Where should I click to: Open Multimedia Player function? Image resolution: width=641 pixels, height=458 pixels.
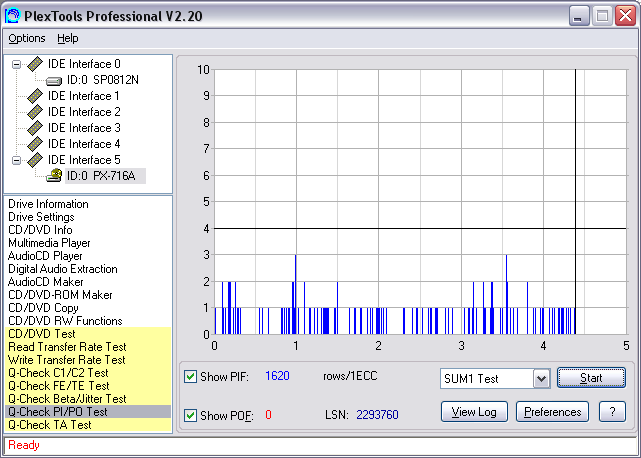coord(49,243)
